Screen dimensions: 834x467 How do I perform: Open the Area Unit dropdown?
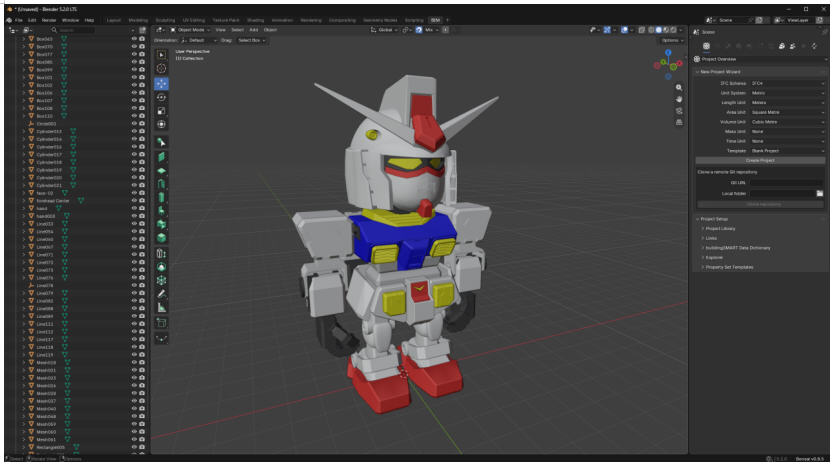787,112
